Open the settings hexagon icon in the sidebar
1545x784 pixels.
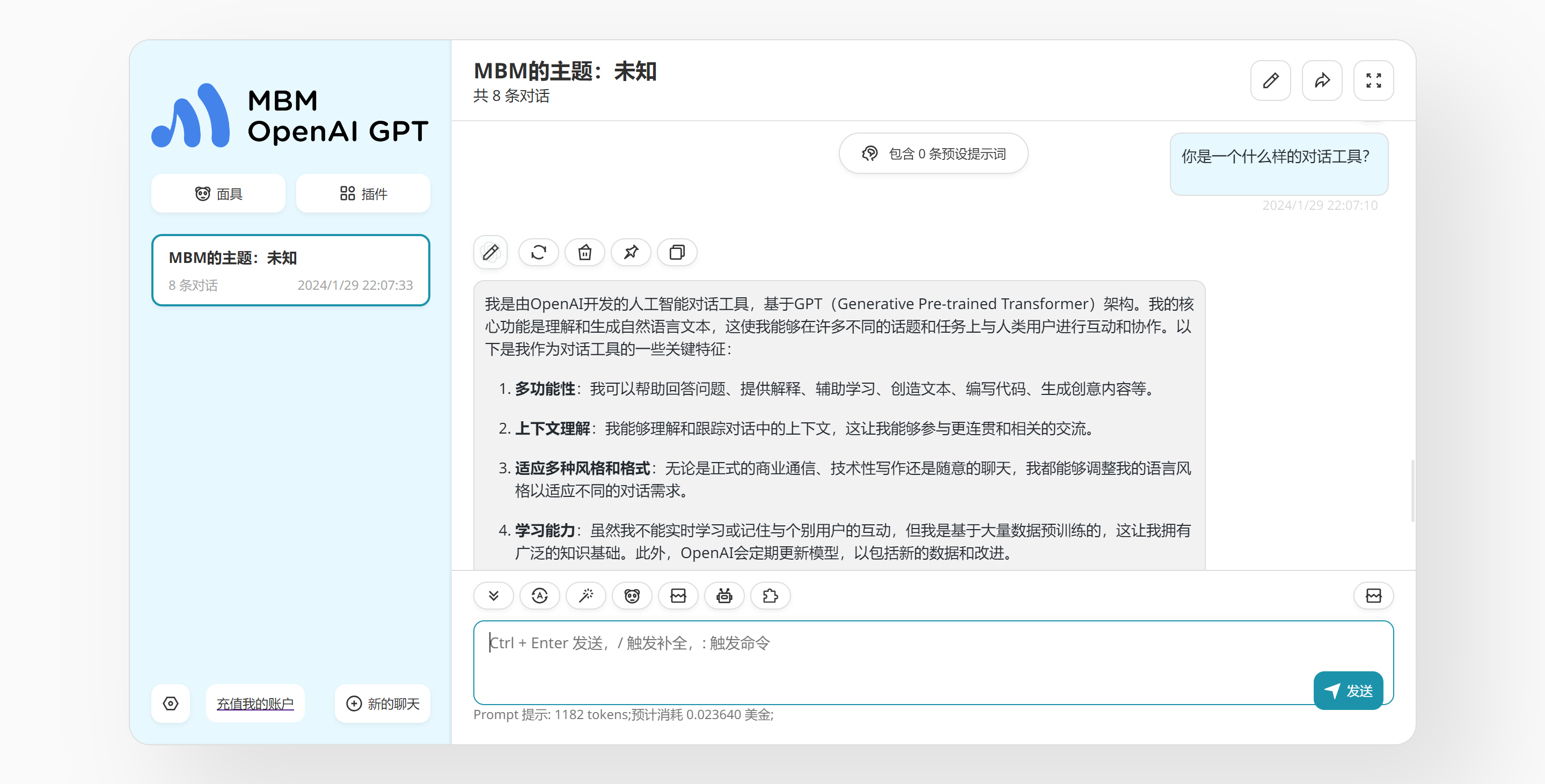pyautogui.click(x=170, y=703)
